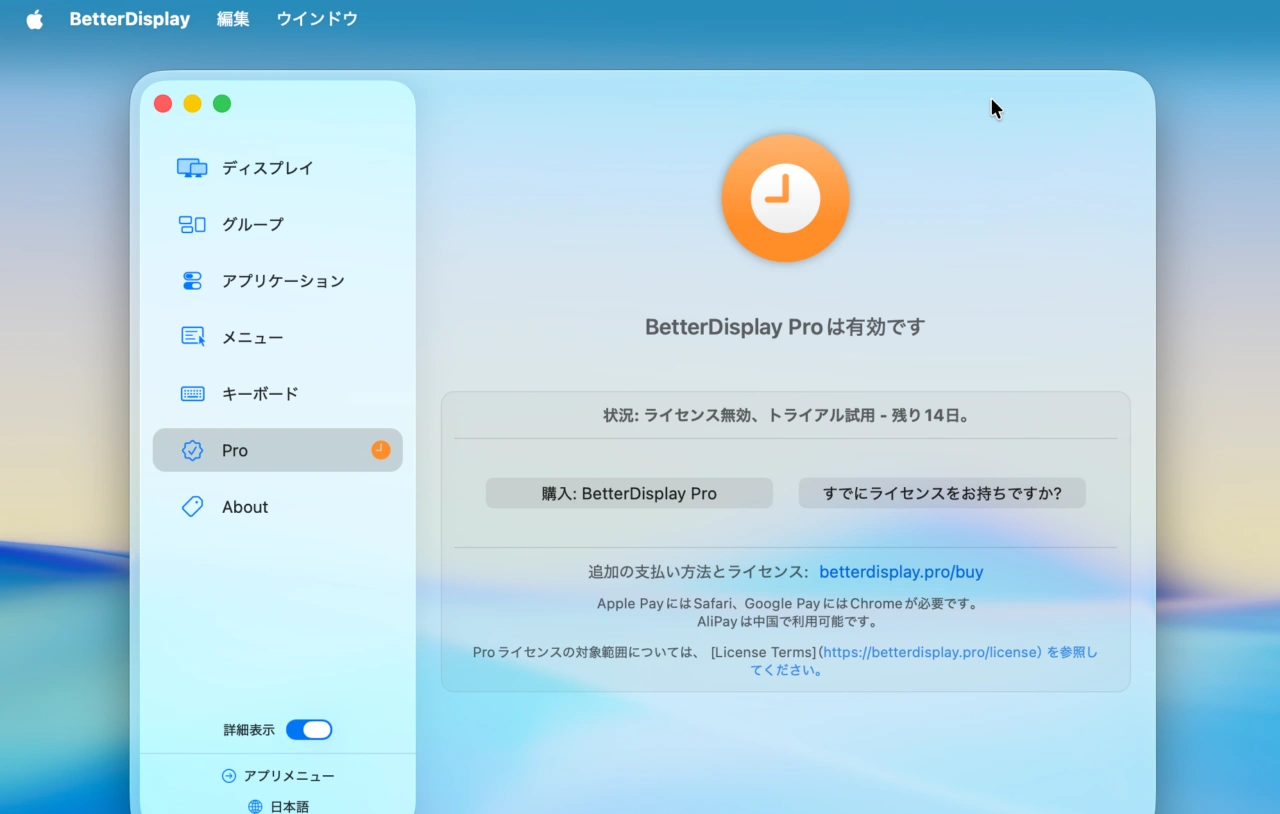Toggle the 詳細表示 switch

point(309,730)
